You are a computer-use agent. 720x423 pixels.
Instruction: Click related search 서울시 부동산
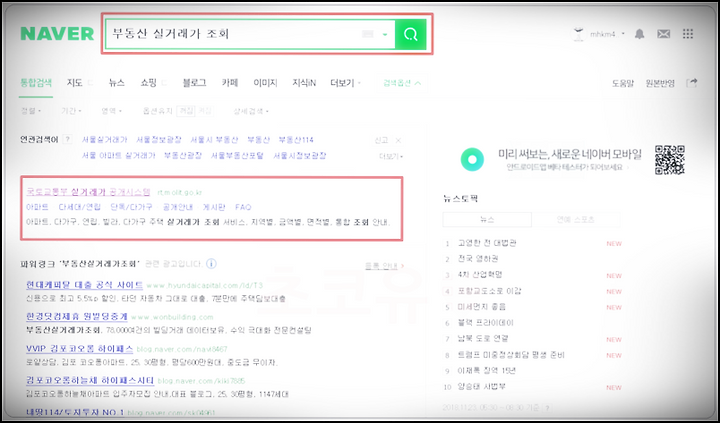pyautogui.click(x=214, y=140)
